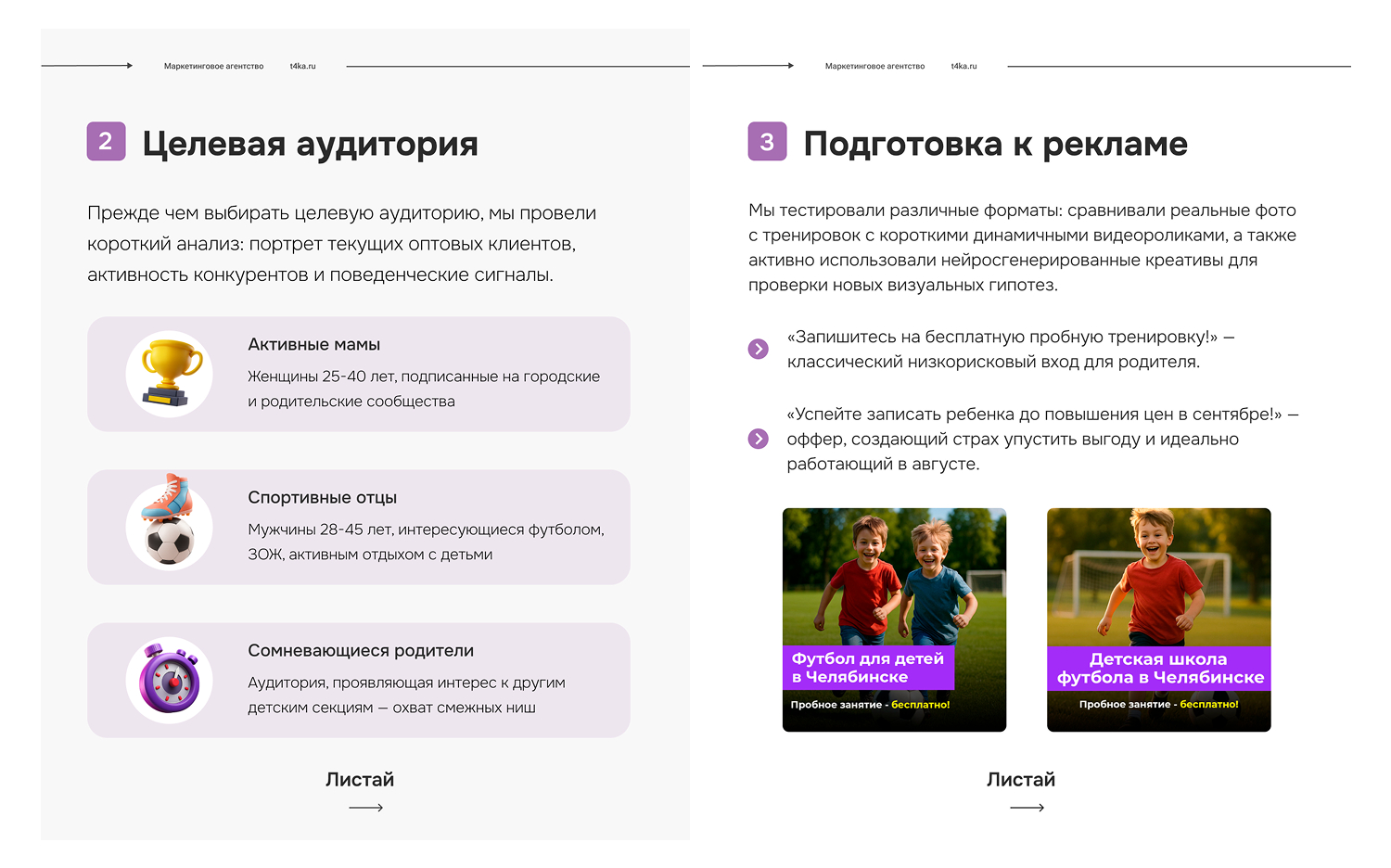Screen dimensions: 1391x868
Task: Open the Детская школа футбола в Челябинске creative
Action: tap(1159, 619)
